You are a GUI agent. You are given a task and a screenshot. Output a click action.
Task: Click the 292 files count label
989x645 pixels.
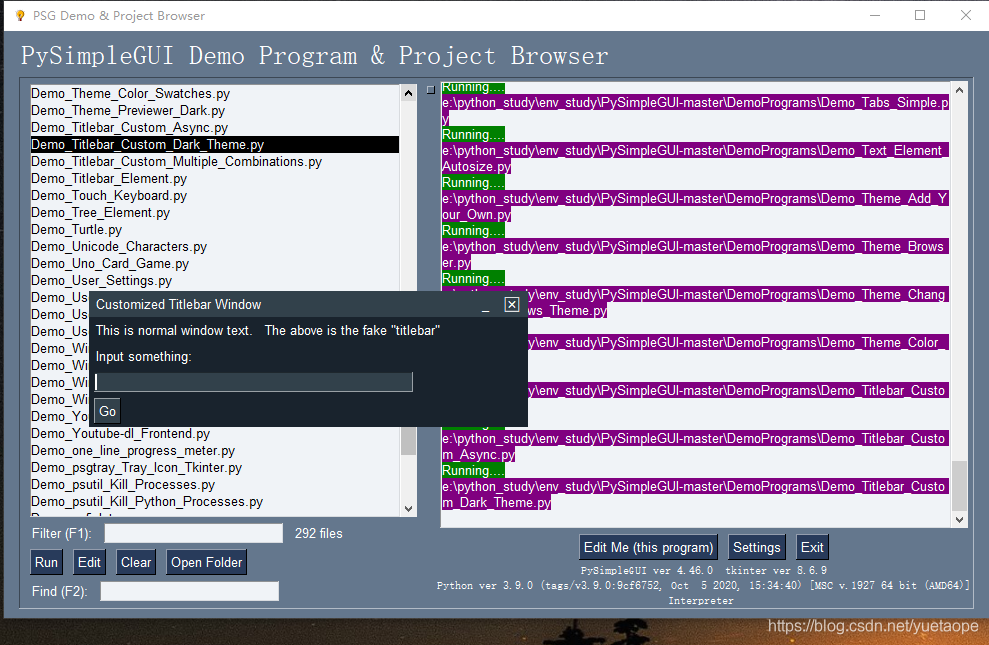[x=319, y=533]
